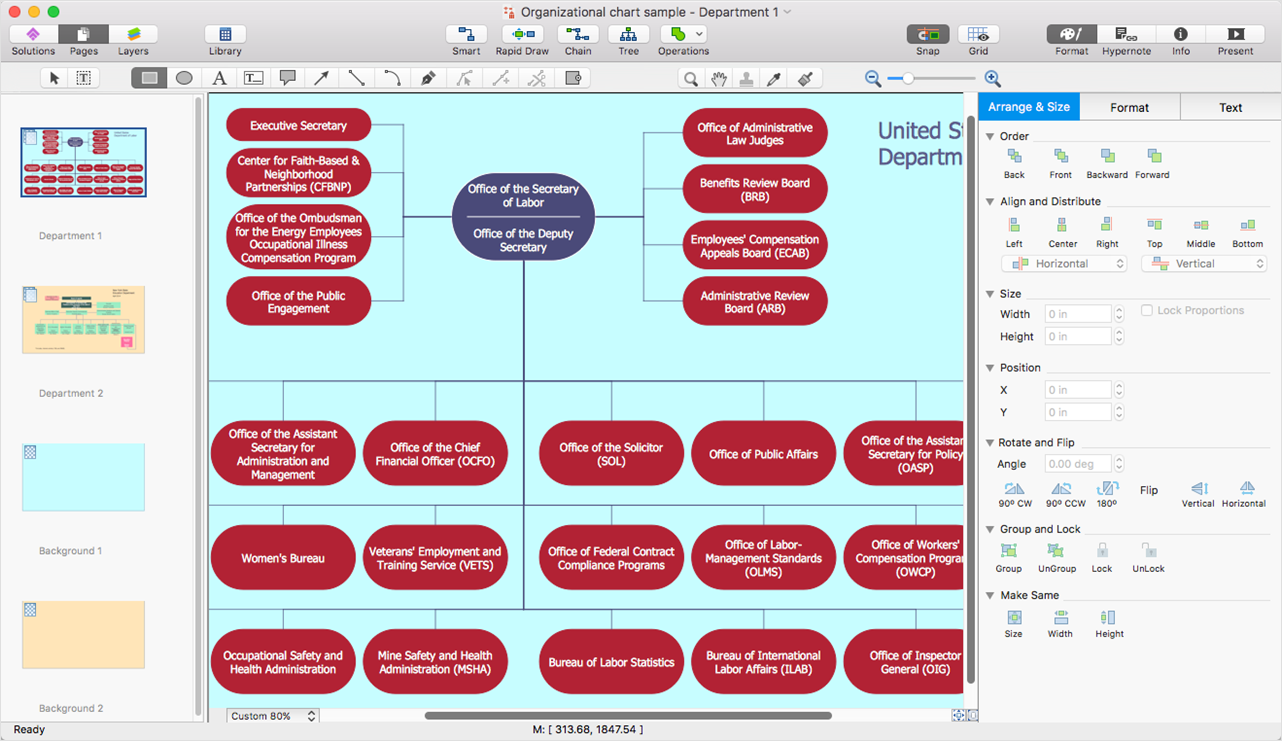Select the Text (A) tool
The height and width of the screenshot is (741, 1282).
coord(219,78)
